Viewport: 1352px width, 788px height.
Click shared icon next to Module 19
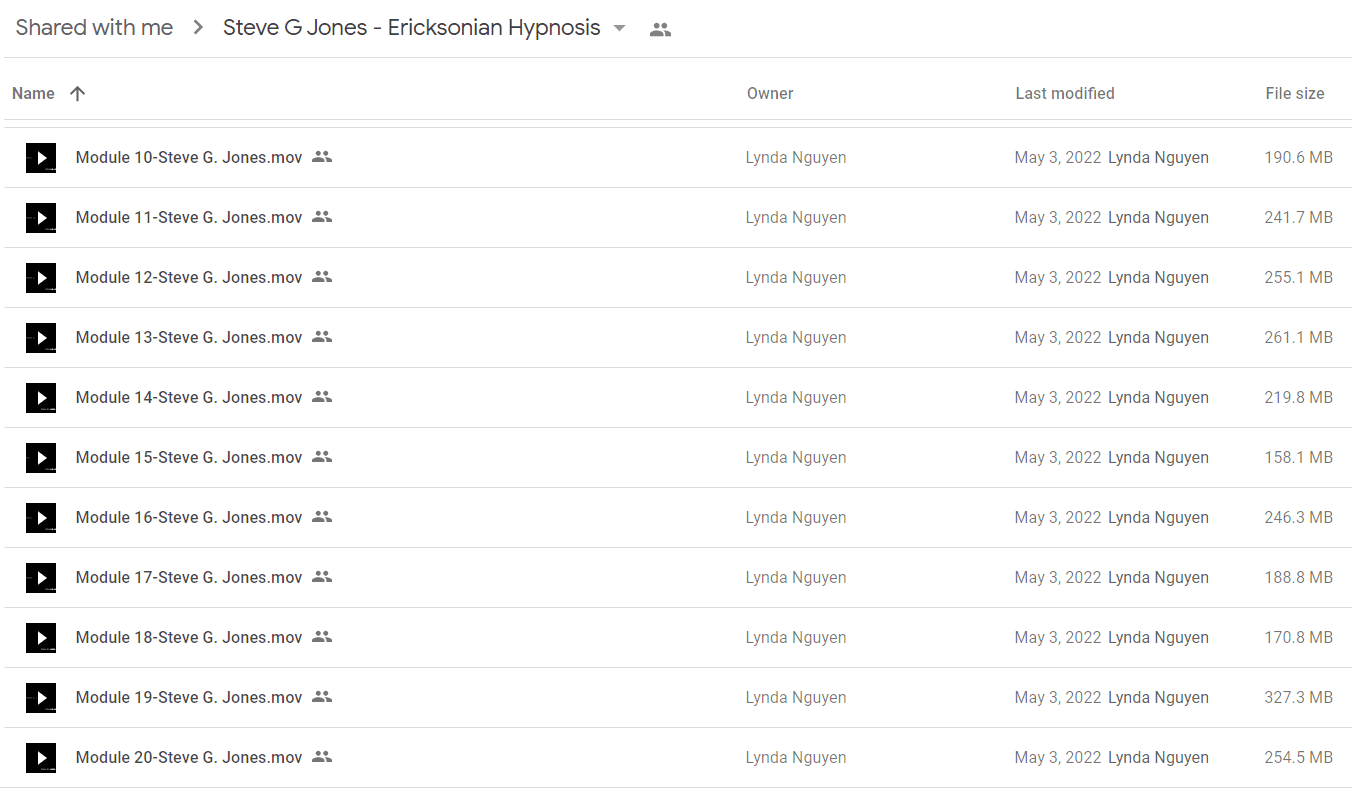[322, 697]
